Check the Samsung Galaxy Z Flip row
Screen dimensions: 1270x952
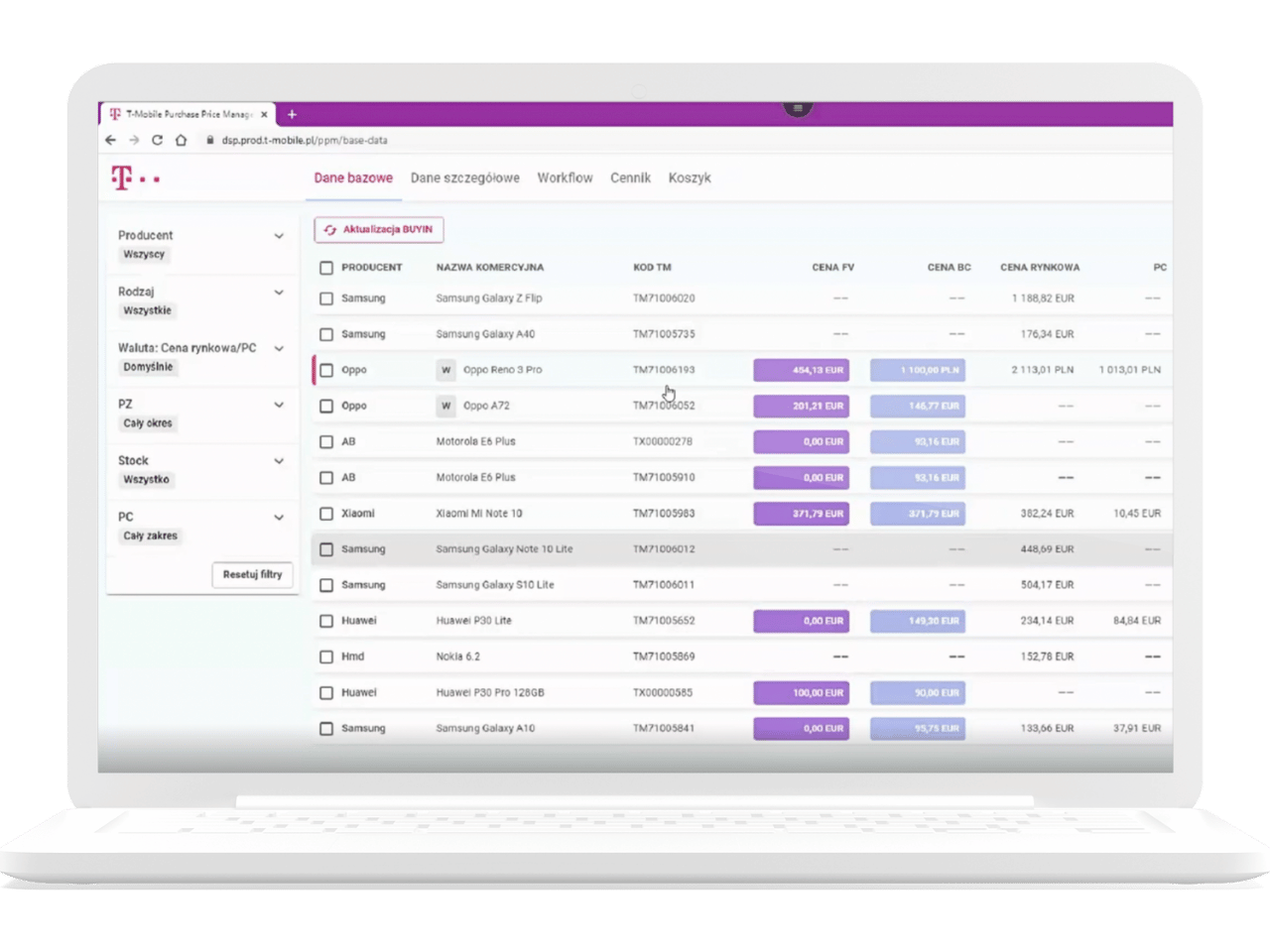pyautogui.click(x=326, y=298)
